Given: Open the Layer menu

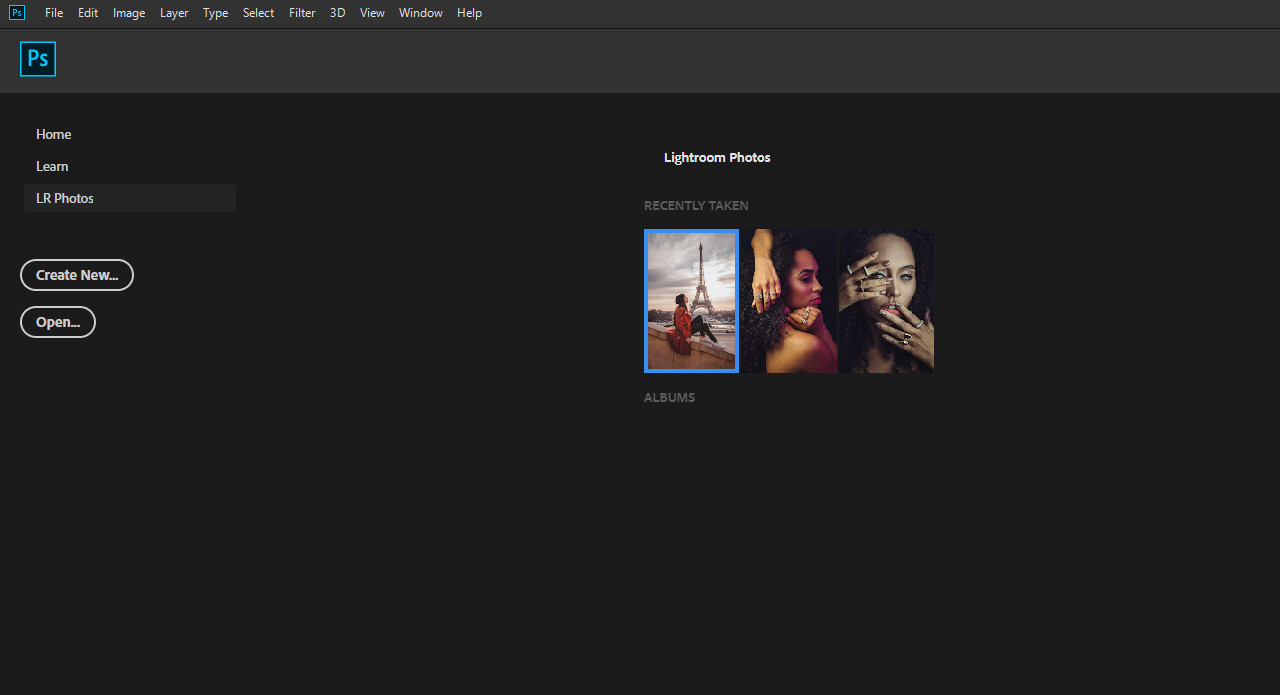Looking at the screenshot, I should pyautogui.click(x=174, y=13).
